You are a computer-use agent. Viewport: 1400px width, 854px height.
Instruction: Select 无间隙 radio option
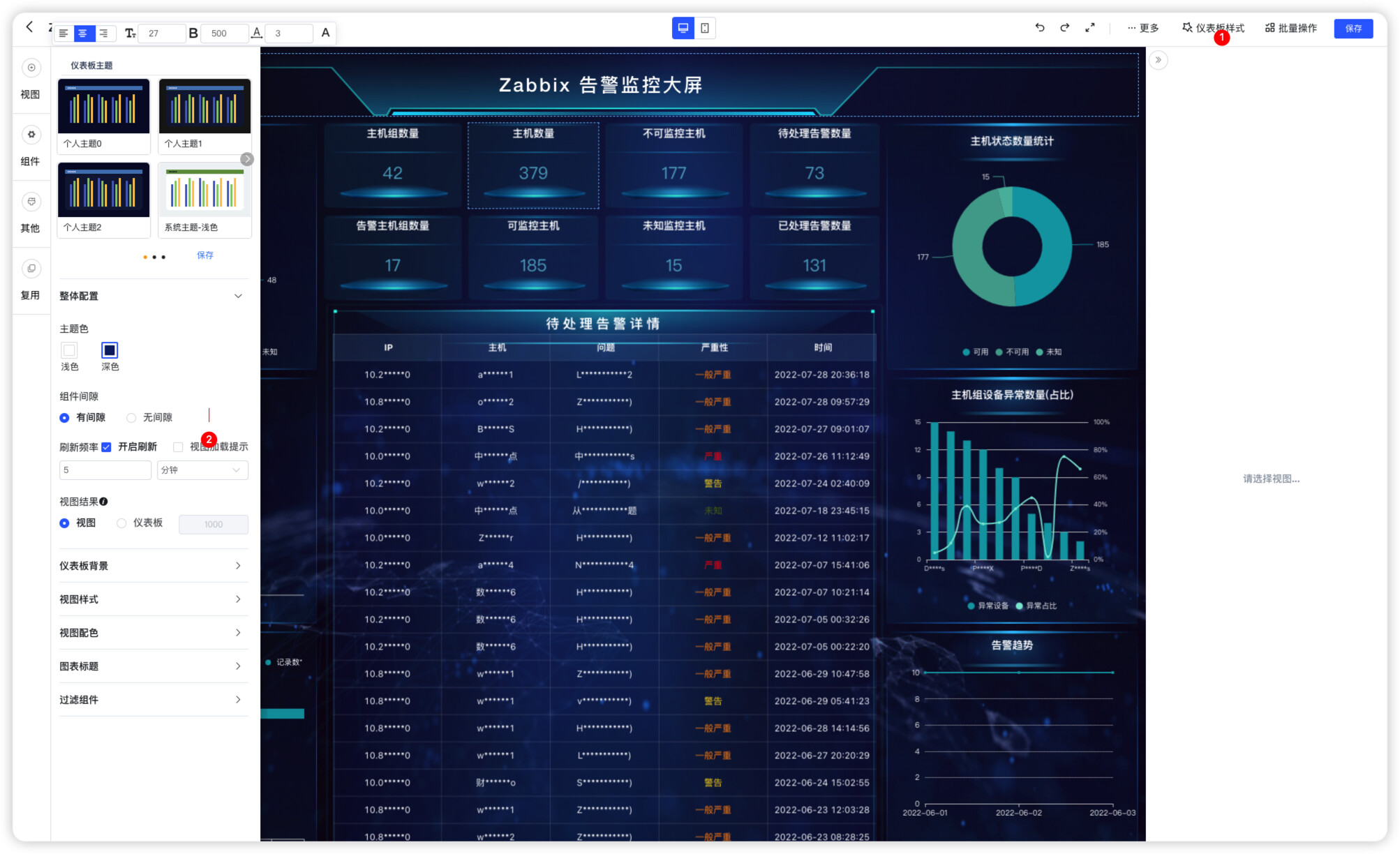click(131, 418)
